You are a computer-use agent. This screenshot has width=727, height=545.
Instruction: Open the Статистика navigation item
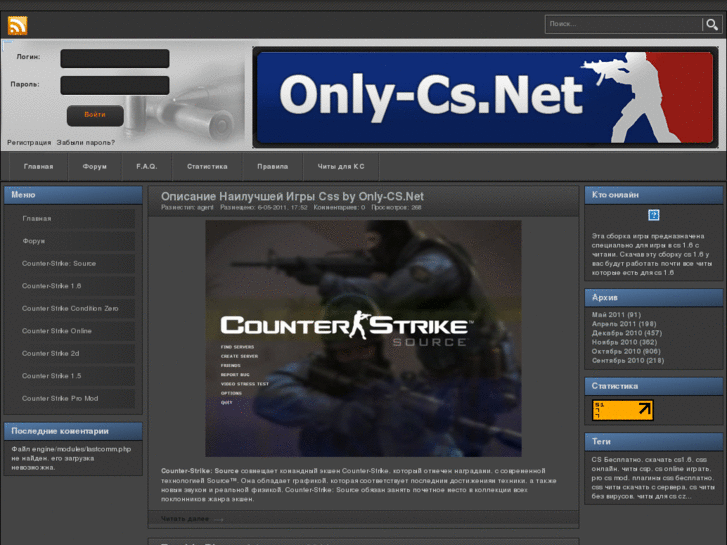[207, 167]
